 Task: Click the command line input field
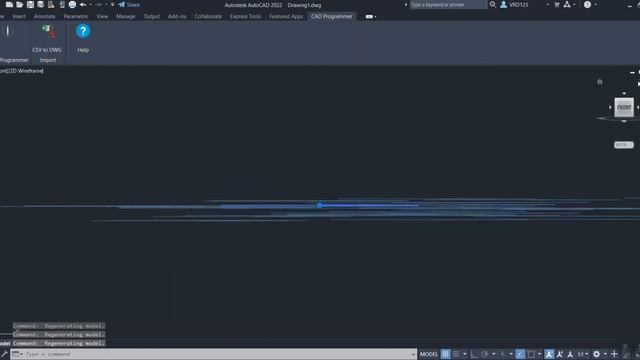click(213, 354)
